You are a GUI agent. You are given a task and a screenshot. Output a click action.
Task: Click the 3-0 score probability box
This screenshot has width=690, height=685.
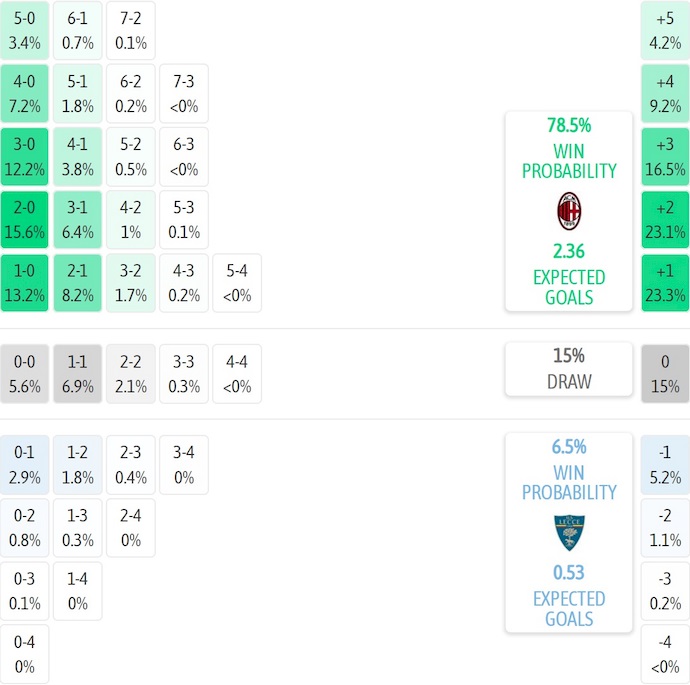point(25,156)
